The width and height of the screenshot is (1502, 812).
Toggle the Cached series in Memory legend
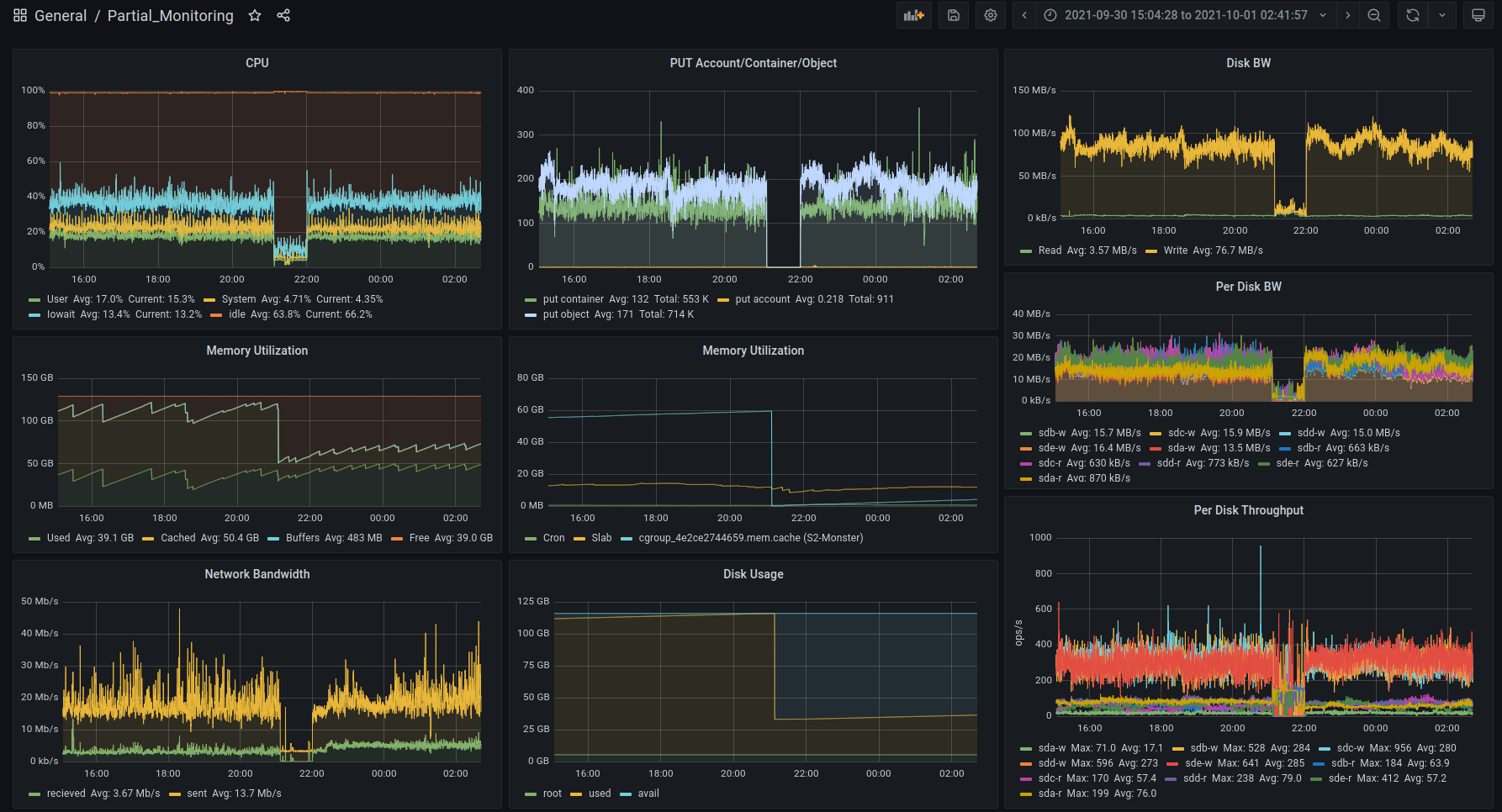[x=177, y=538]
